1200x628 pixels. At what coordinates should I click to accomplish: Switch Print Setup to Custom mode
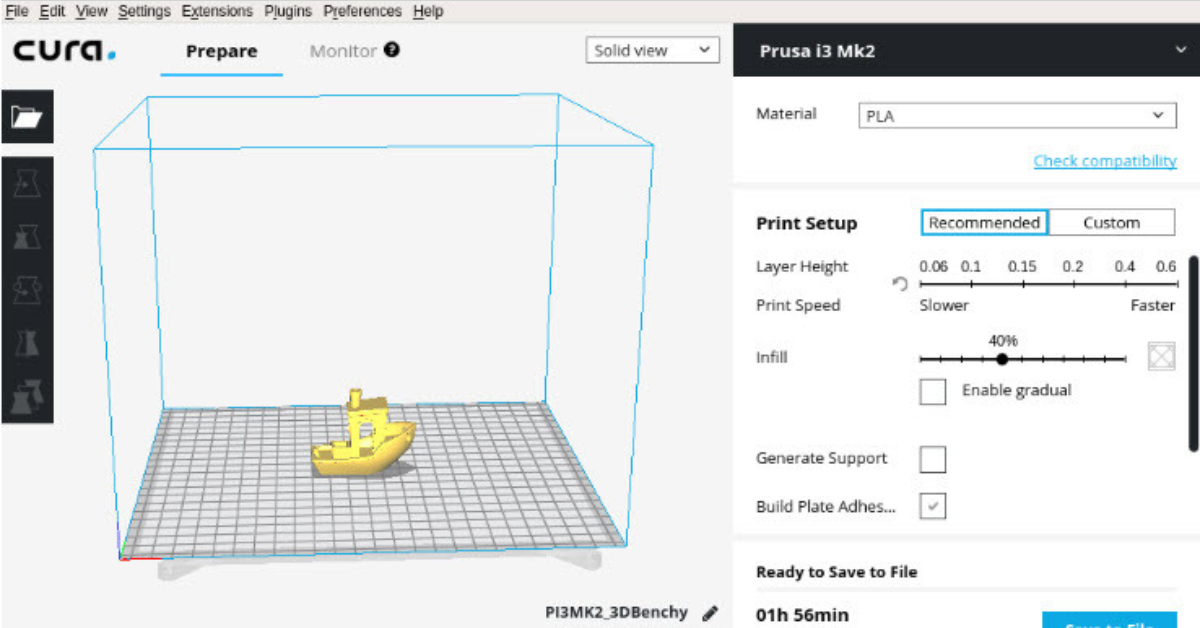(1111, 223)
